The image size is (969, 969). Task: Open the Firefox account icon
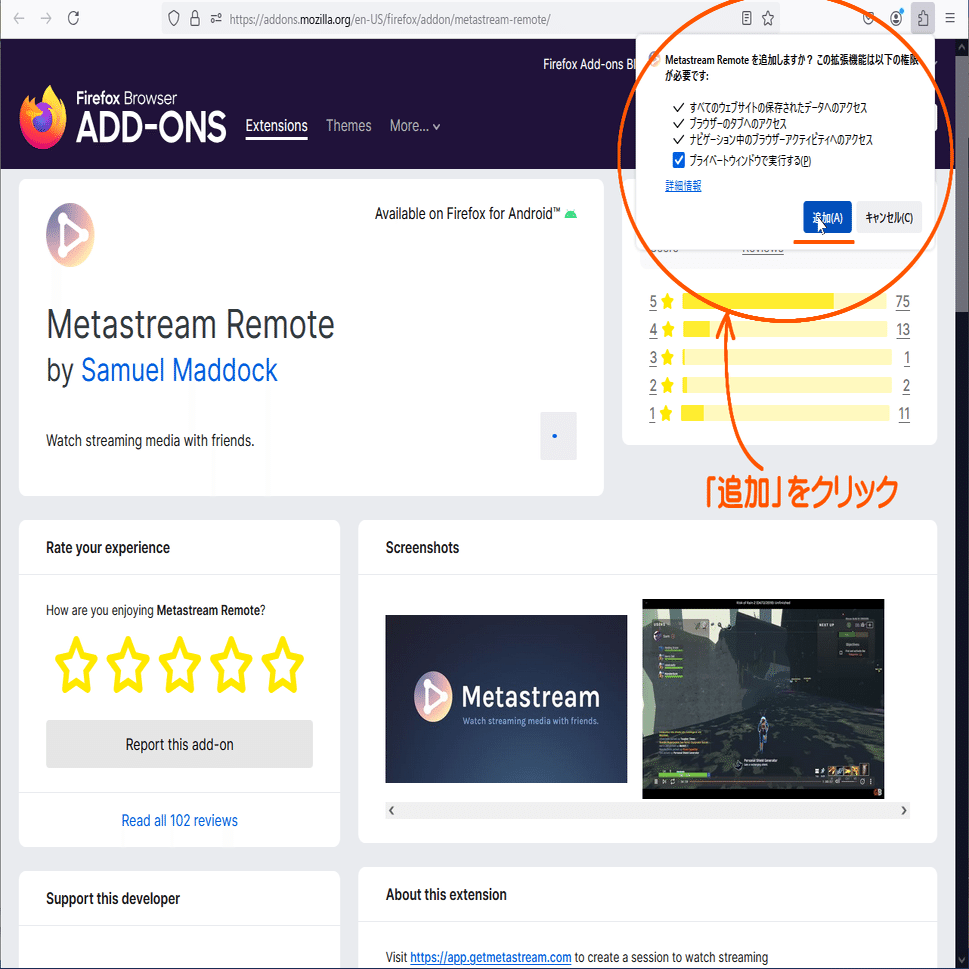(896, 19)
